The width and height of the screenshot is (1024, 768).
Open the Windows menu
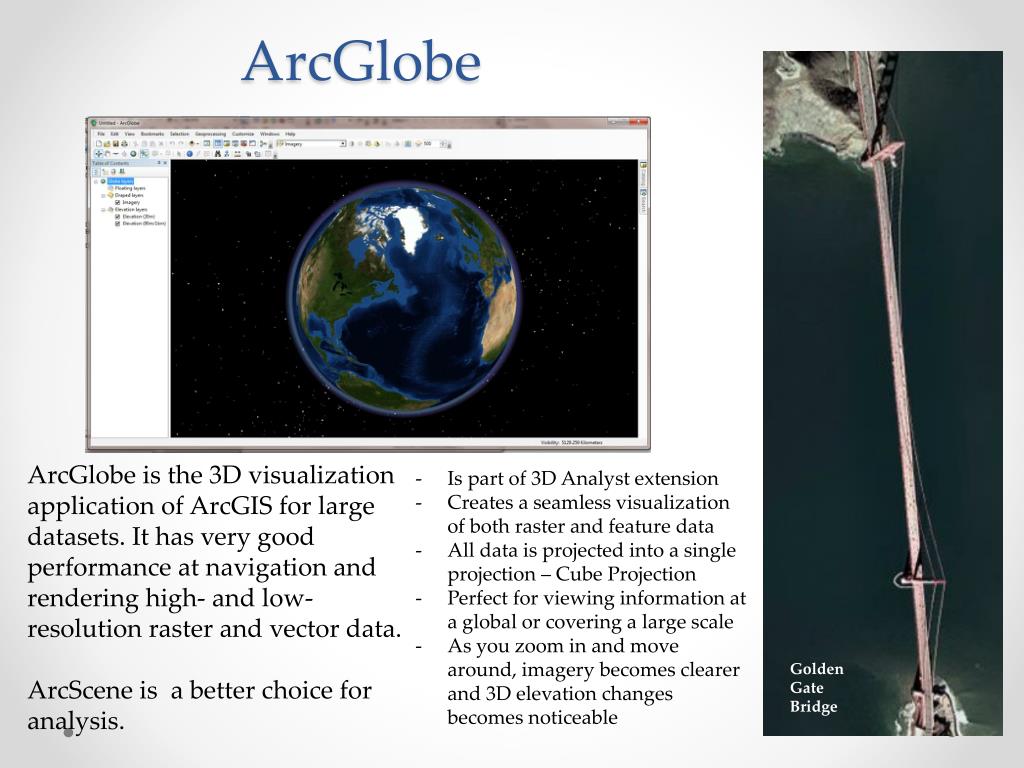click(x=270, y=134)
